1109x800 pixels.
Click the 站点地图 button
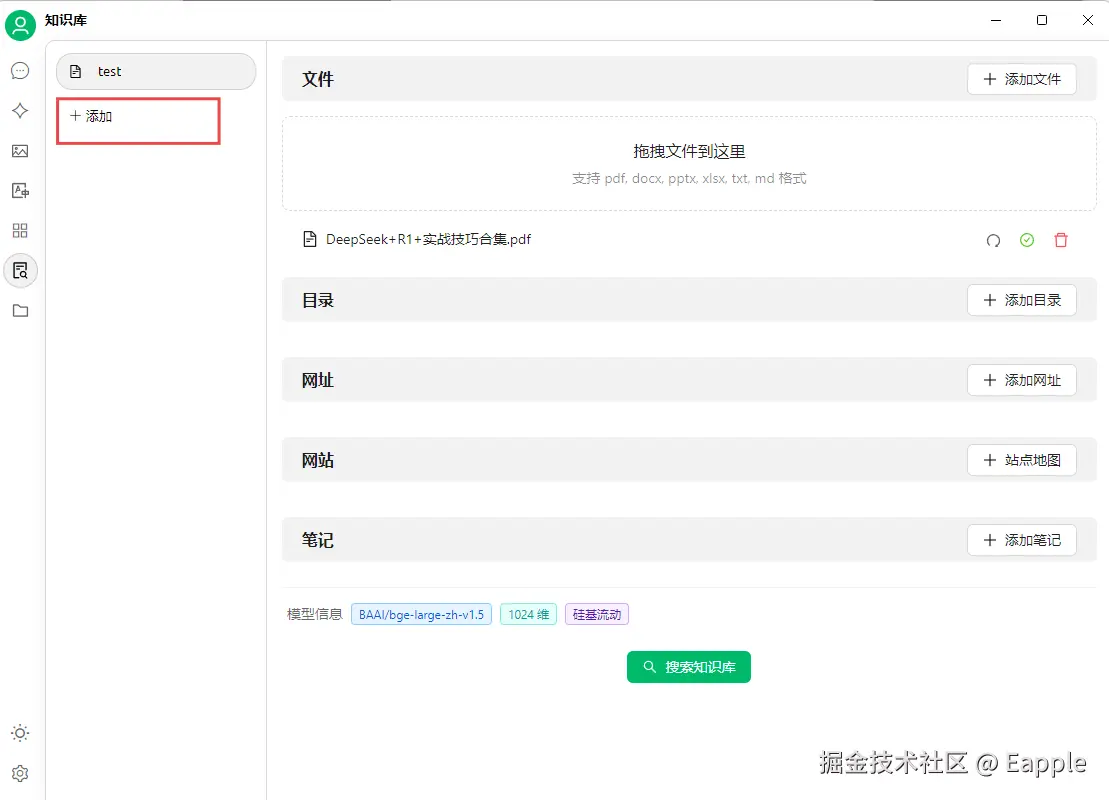(x=1021, y=460)
